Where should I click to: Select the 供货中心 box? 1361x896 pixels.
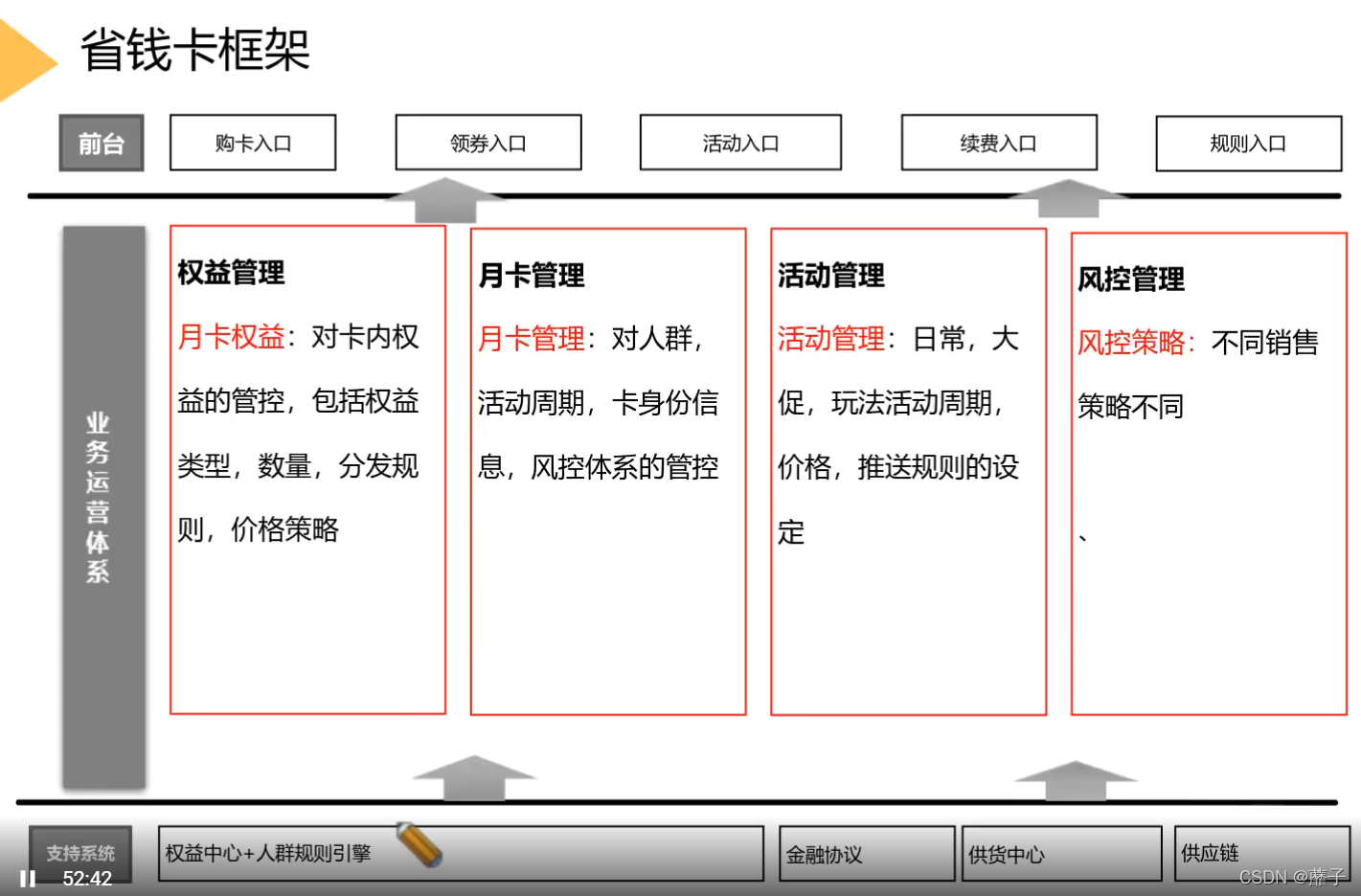tap(1061, 854)
